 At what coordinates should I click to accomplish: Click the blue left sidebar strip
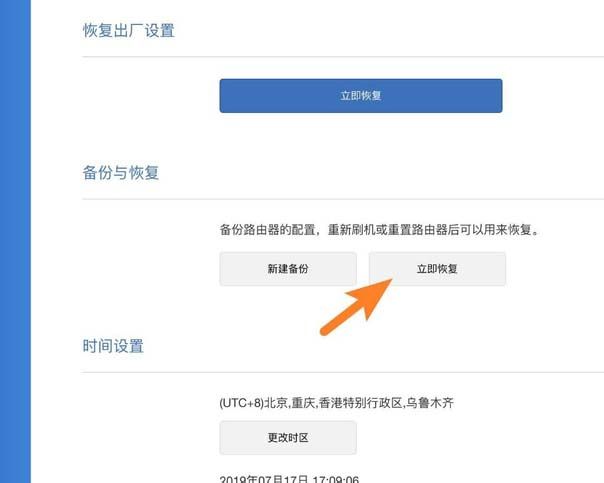point(15,242)
